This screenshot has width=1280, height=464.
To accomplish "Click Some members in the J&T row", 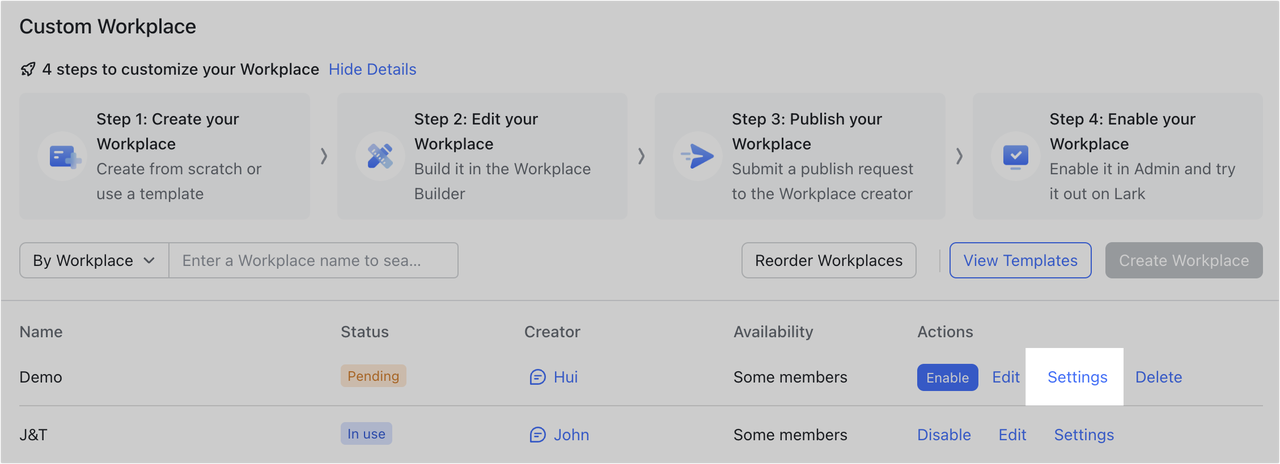I will coord(790,435).
